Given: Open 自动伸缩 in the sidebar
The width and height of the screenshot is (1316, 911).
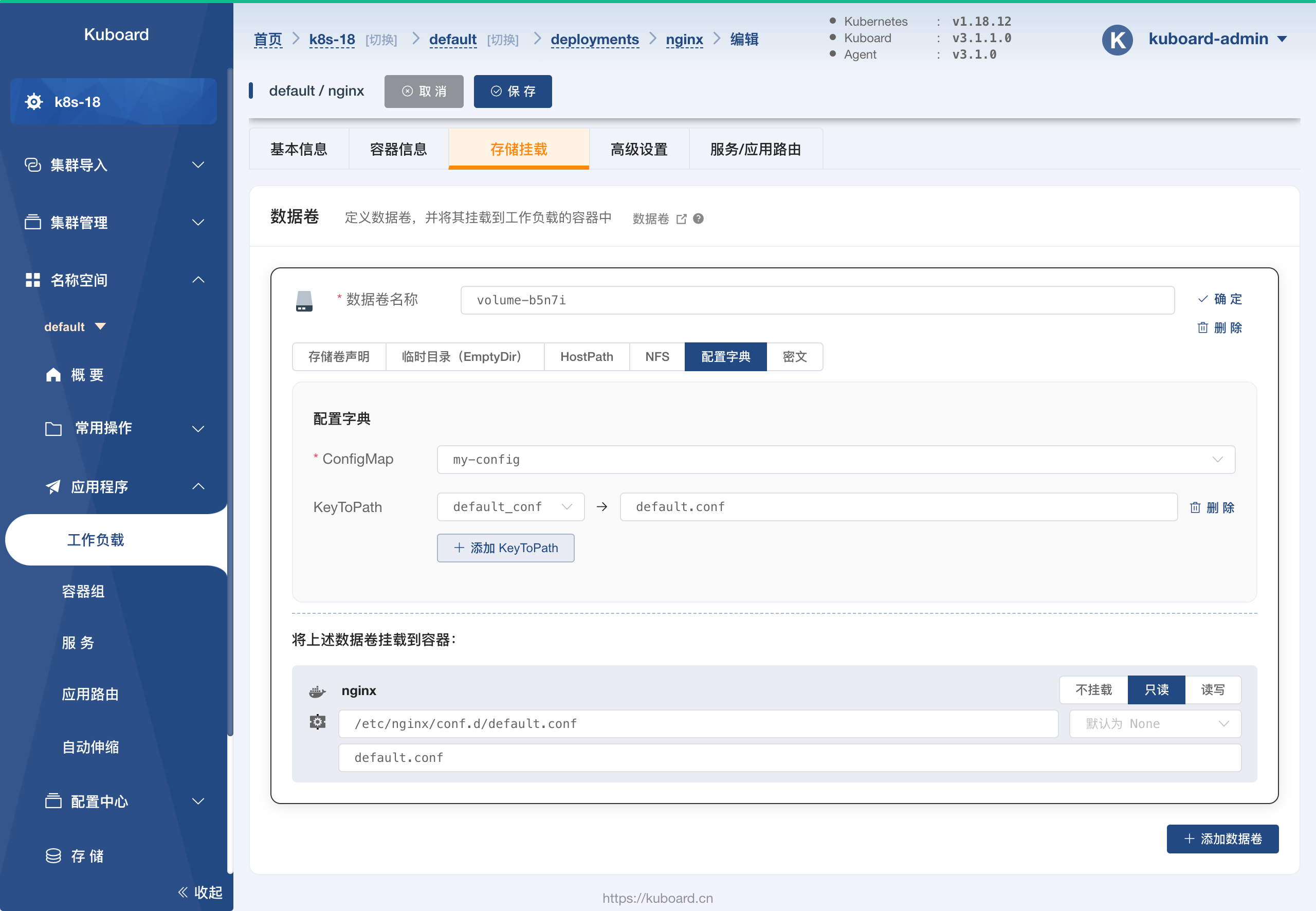Looking at the screenshot, I should (x=90, y=746).
